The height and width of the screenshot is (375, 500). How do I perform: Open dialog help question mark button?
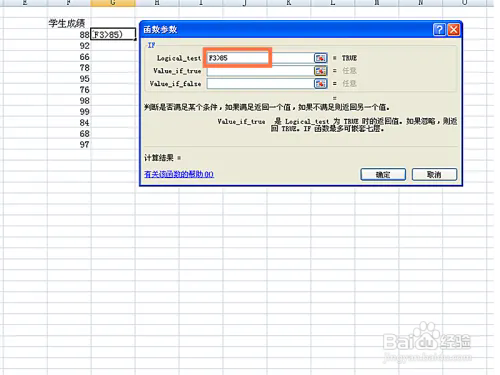[439, 30]
